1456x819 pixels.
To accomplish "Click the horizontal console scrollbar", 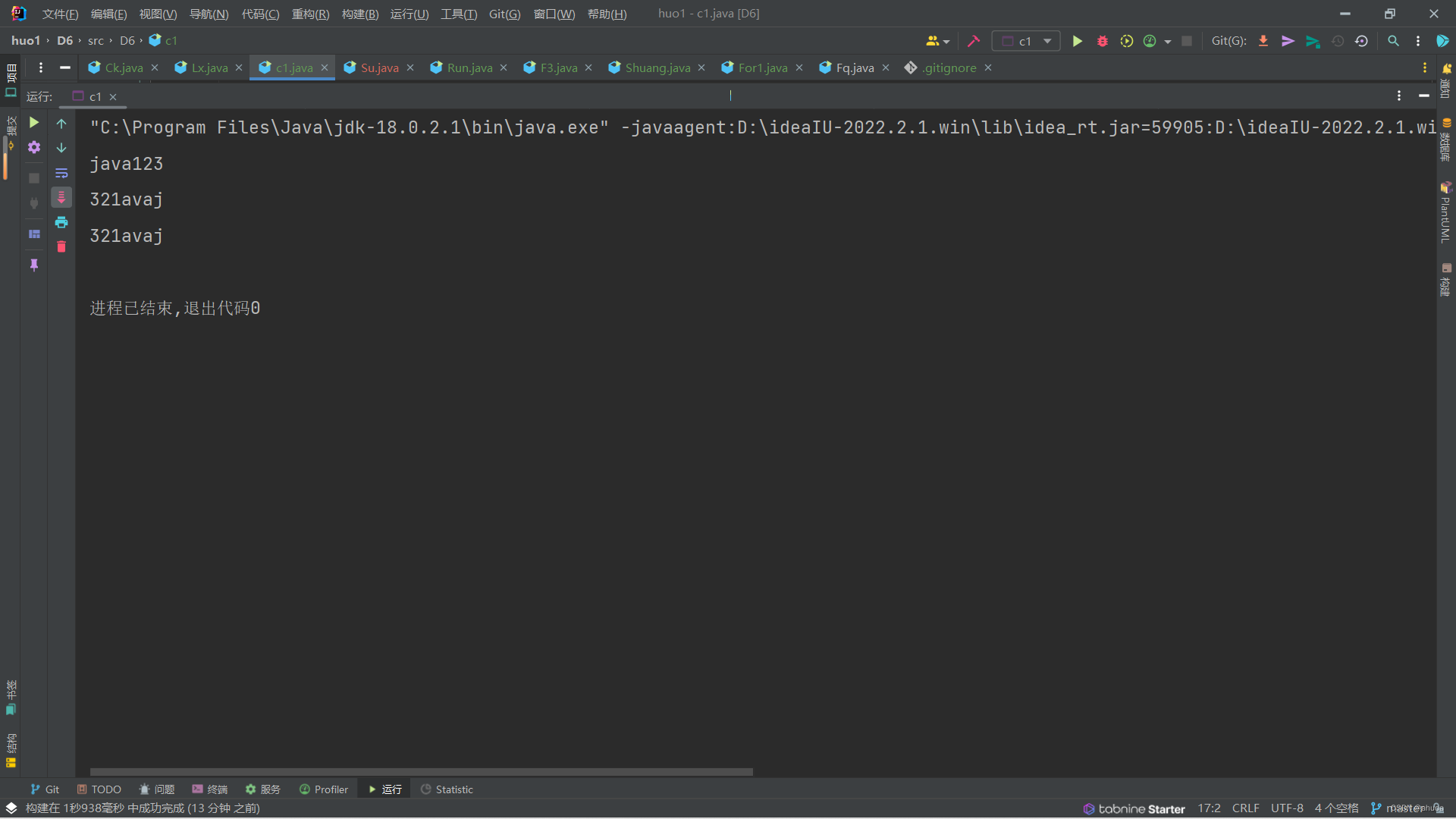I will pos(421,772).
